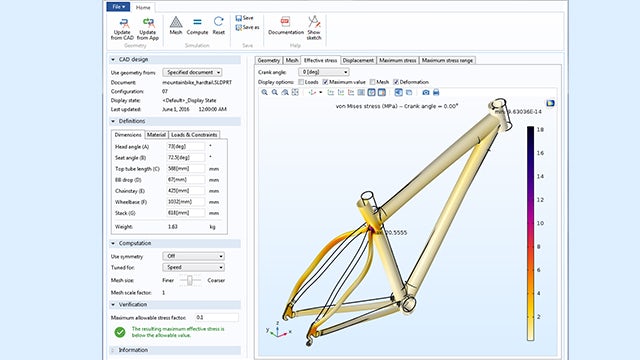Image resolution: width=640 pixels, height=360 pixels.
Task: Collapse the Definitions section
Action: (113, 121)
